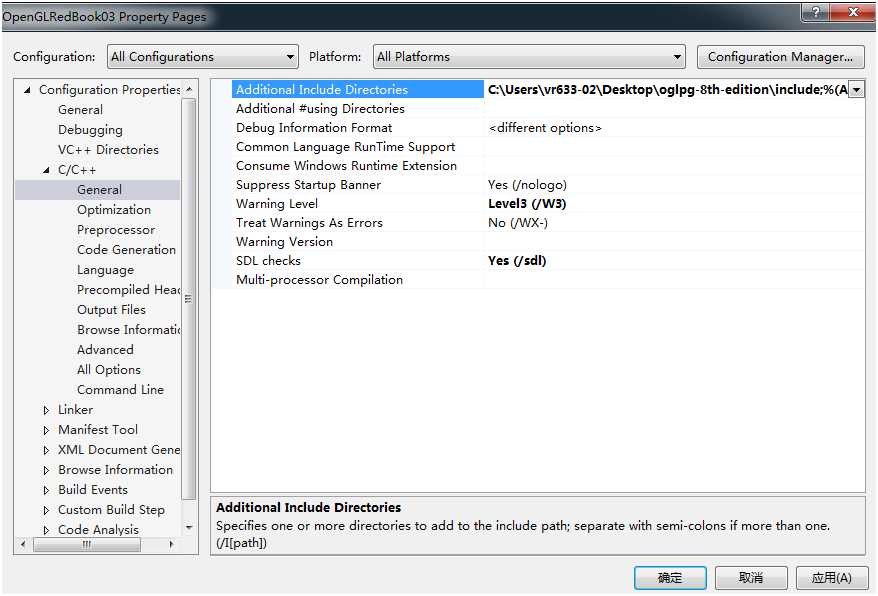
Task: Open the Language page
Action: [105, 270]
